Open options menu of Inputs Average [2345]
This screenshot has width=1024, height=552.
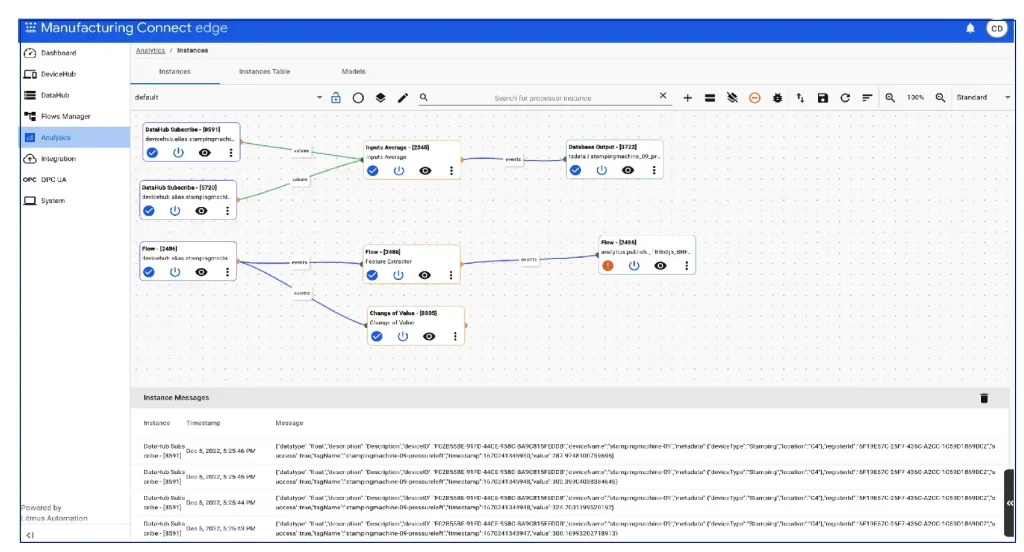(451, 170)
